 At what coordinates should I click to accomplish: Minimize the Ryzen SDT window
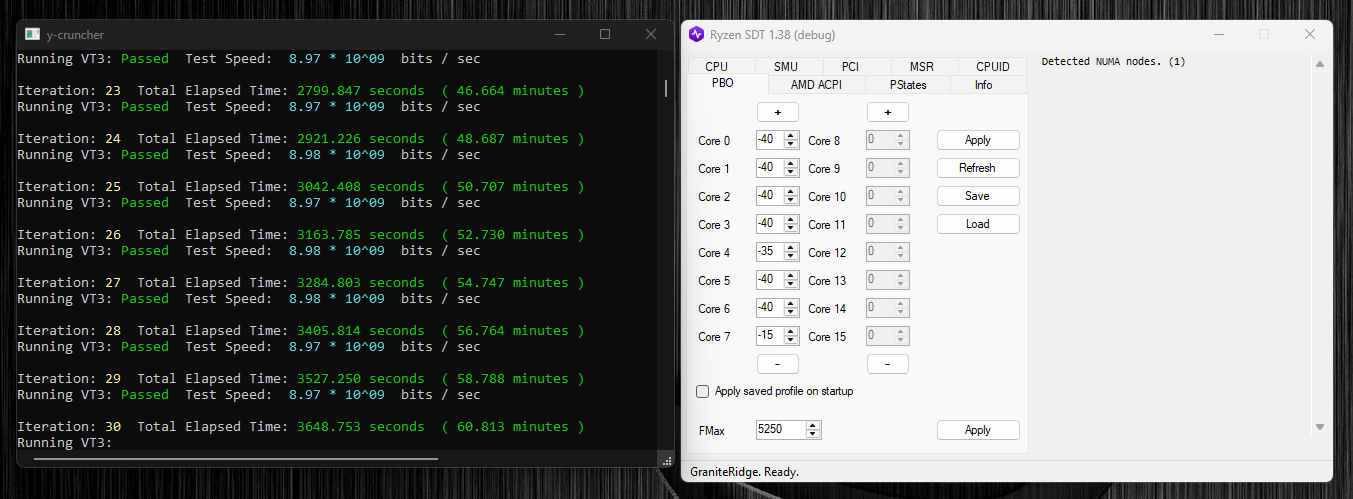[1218, 34]
